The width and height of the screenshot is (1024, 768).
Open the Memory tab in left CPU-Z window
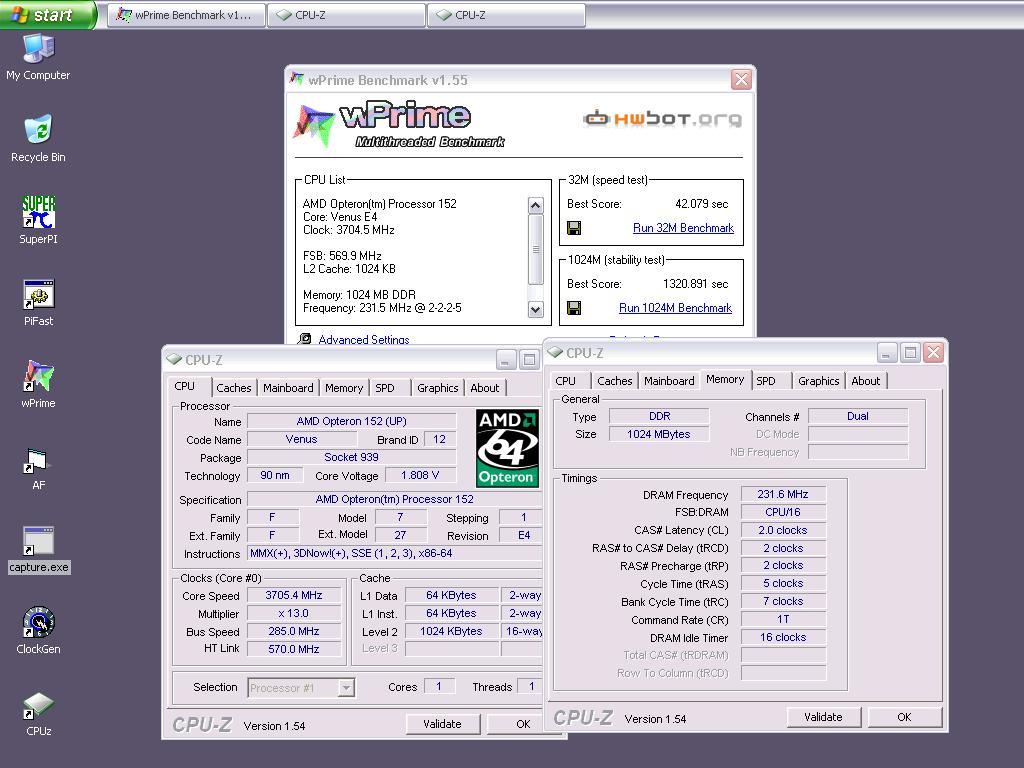point(344,388)
